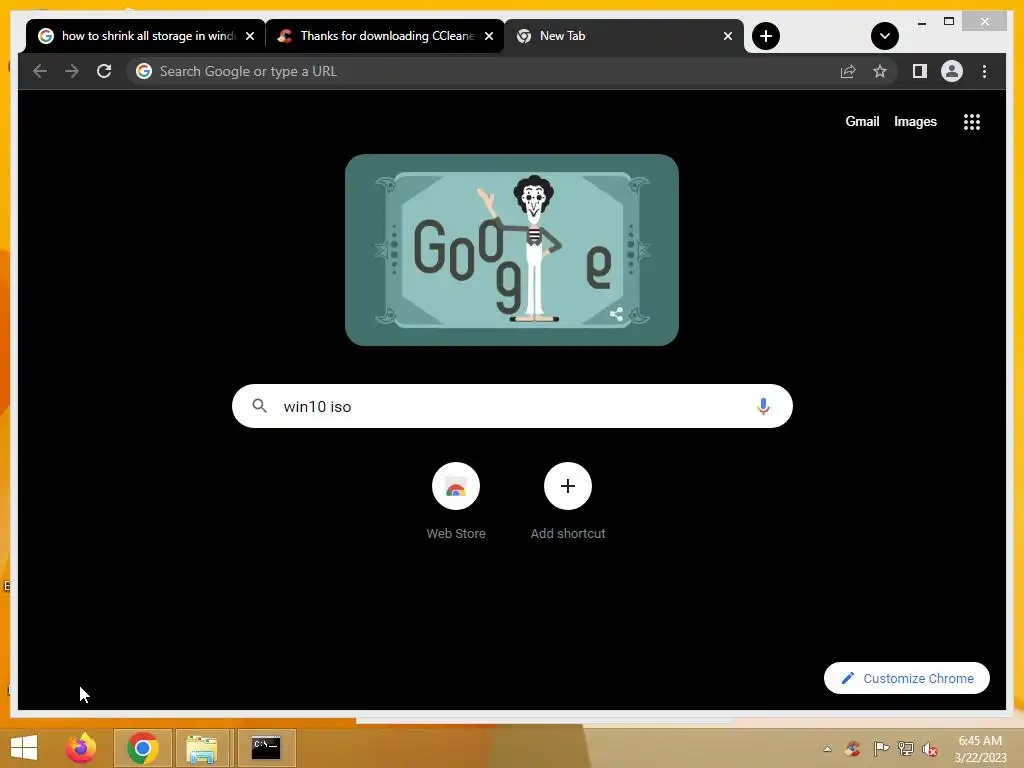
Task: Click the magnifier icon in the search box
Action: click(x=259, y=406)
